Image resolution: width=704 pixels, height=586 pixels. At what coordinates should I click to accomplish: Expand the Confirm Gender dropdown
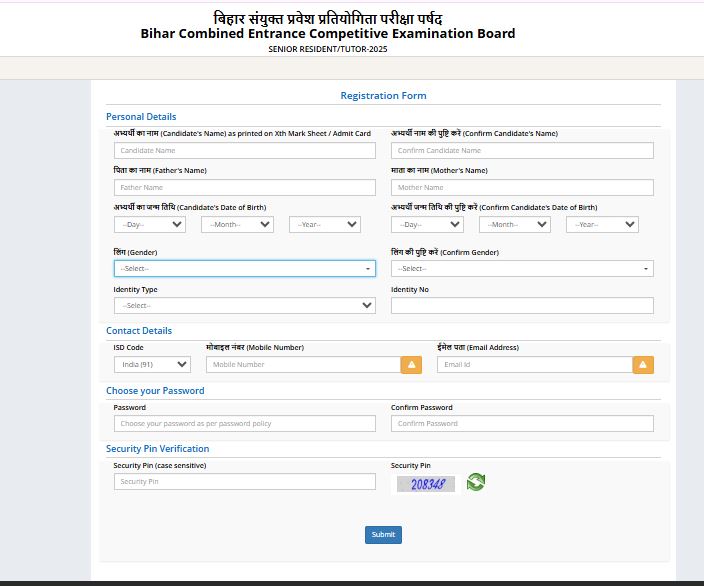click(x=522, y=269)
